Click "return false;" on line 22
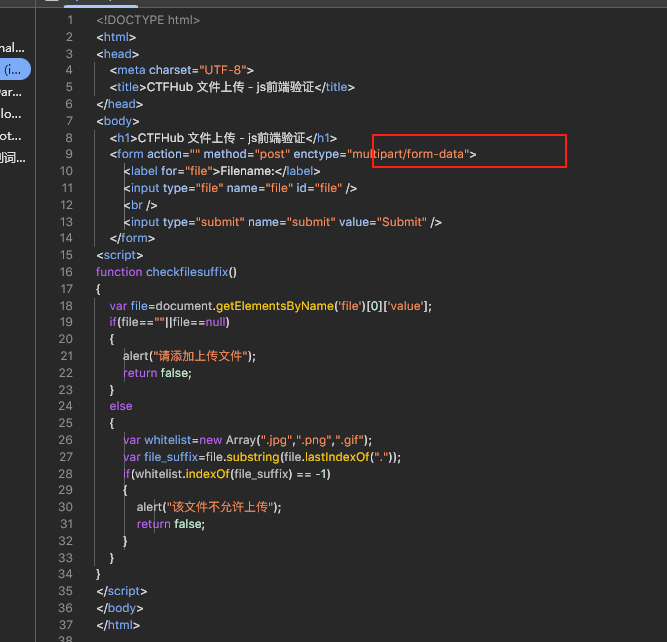Viewport: 667px width, 642px height. 157,373
